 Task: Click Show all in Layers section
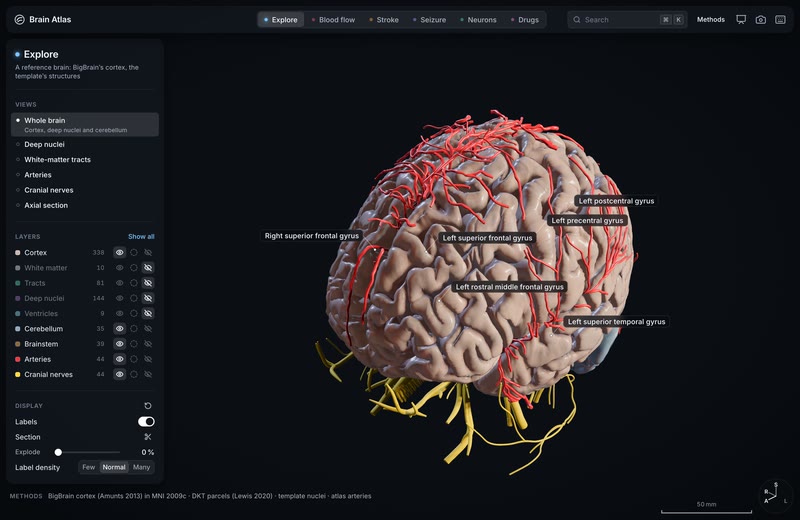click(x=141, y=236)
